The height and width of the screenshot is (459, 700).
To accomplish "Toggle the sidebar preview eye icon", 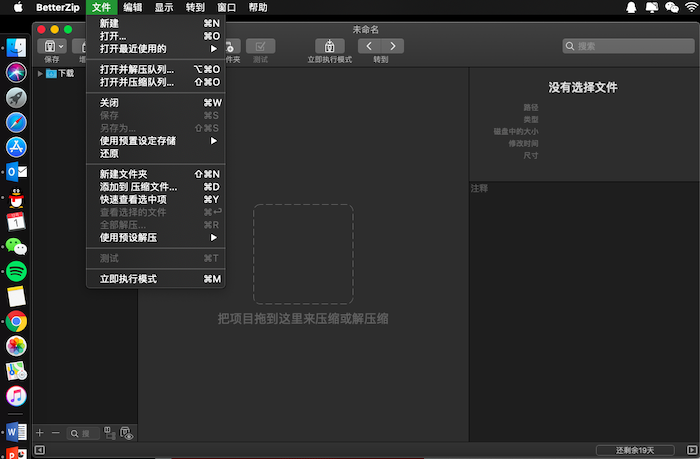I will [x=127, y=433].
